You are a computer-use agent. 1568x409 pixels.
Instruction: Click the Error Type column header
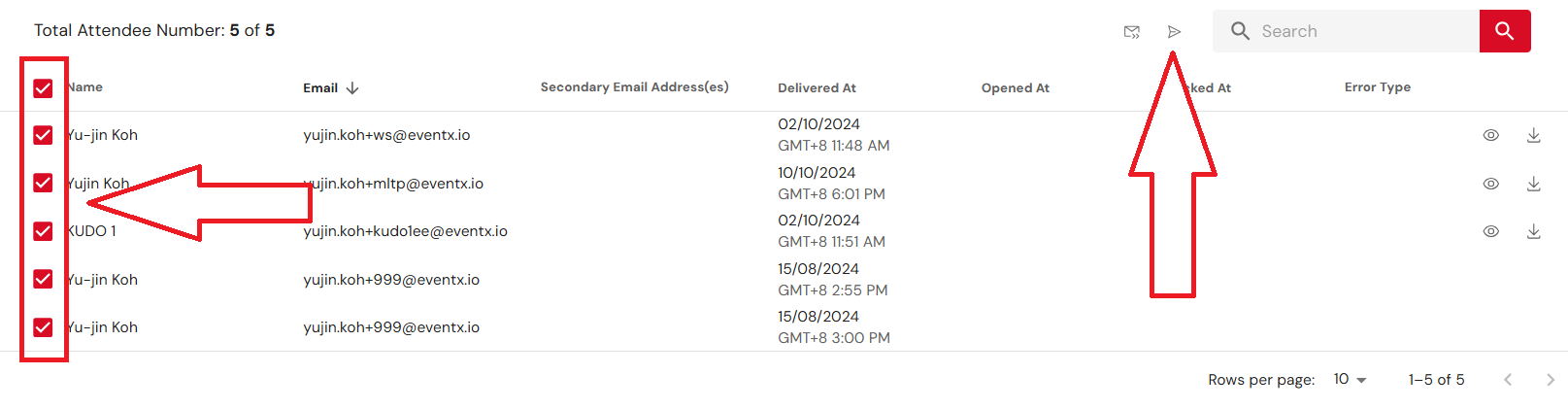pos(1378,87)
